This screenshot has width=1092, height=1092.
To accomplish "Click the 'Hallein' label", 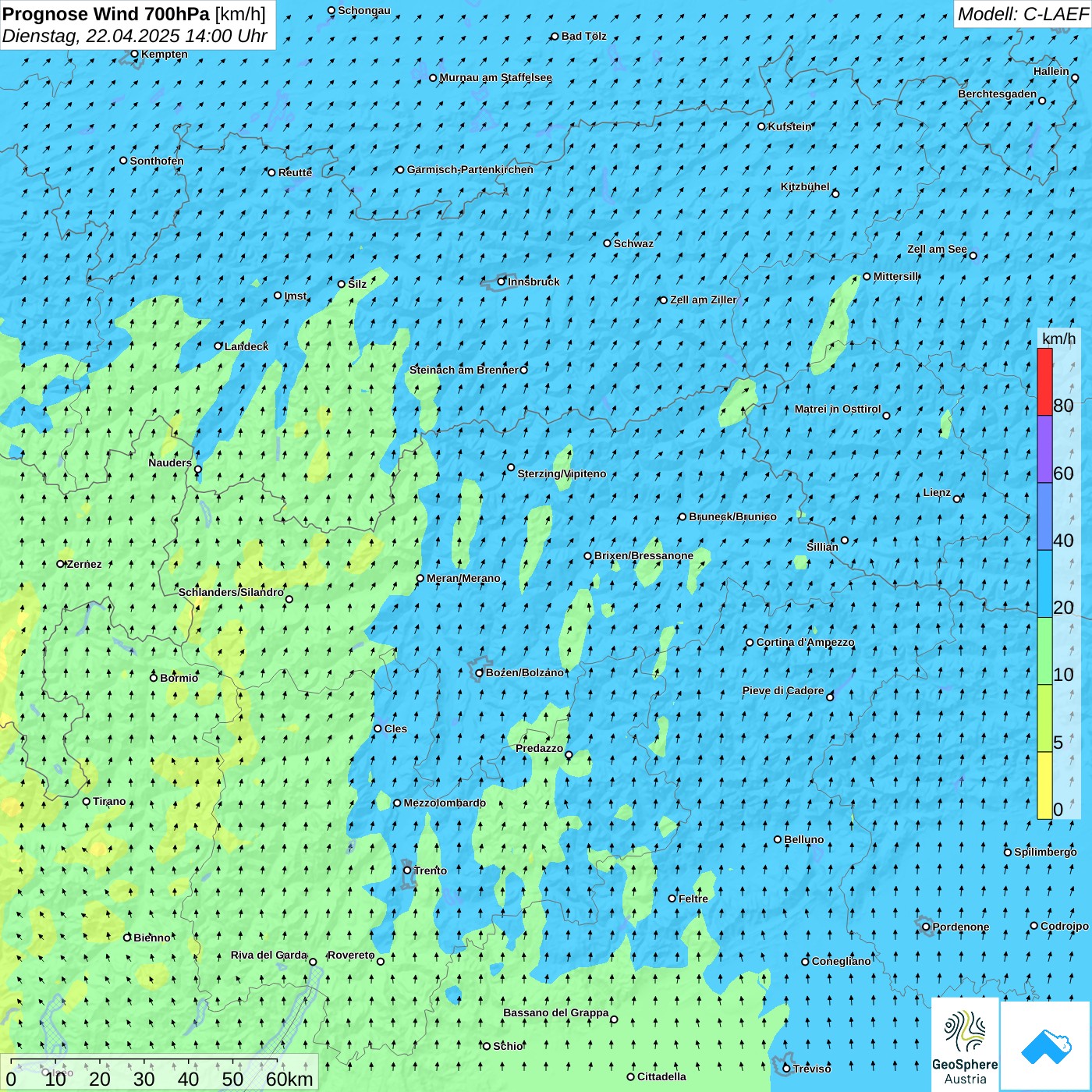I will pyautogui.click(x=1051, y=71).
